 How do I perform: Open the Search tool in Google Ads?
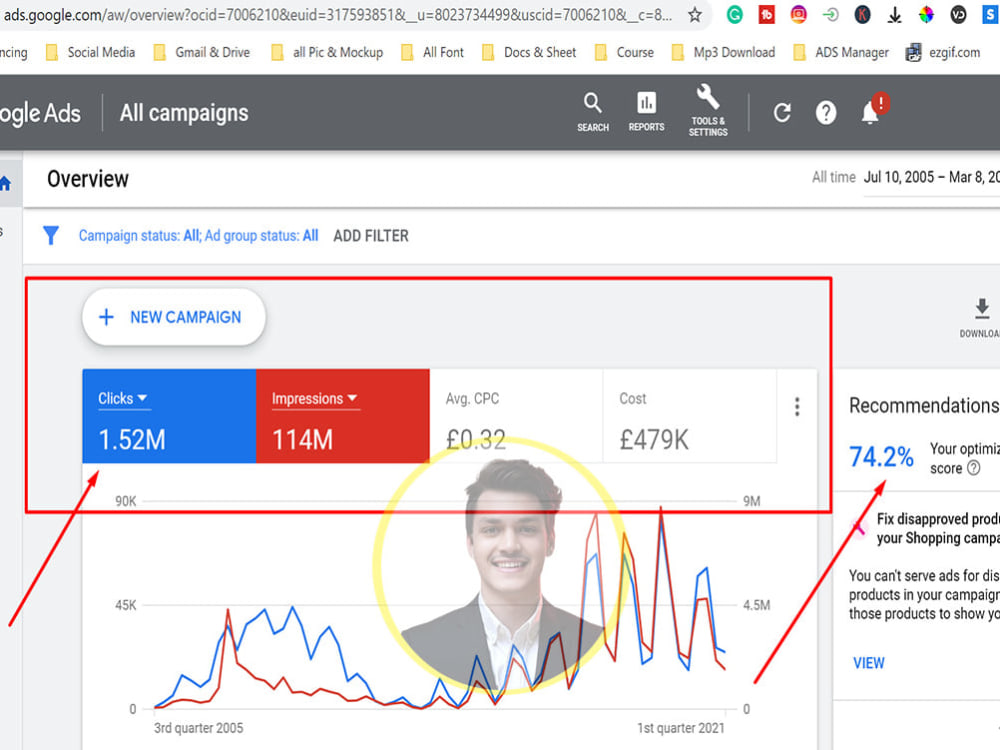coord(593,112)
